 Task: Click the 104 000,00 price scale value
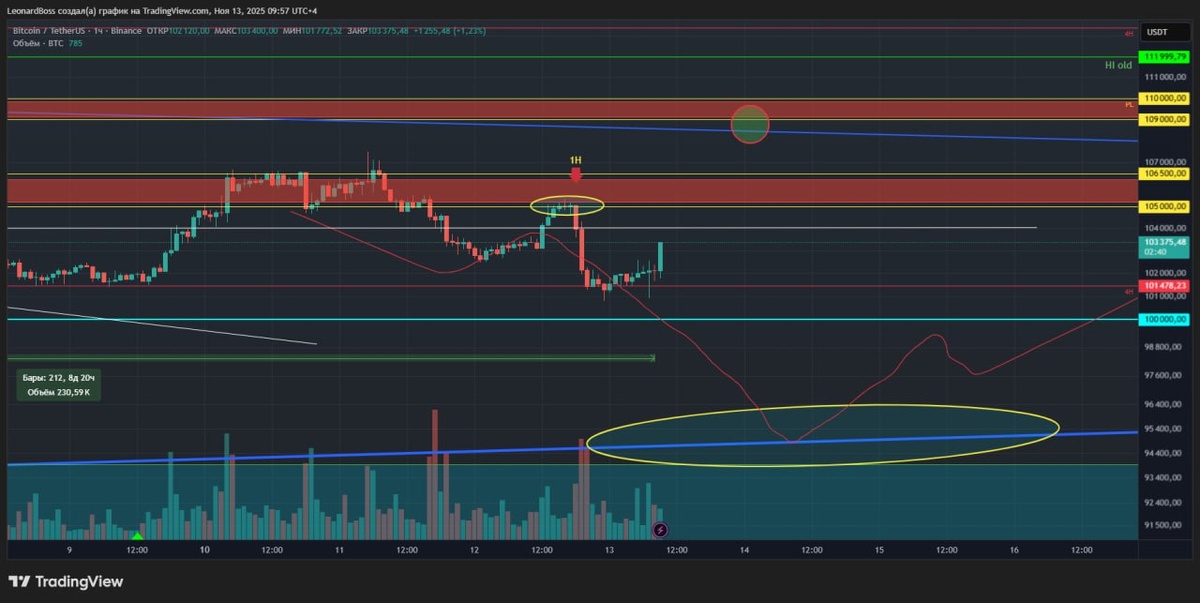click(x=1166, y=228)
